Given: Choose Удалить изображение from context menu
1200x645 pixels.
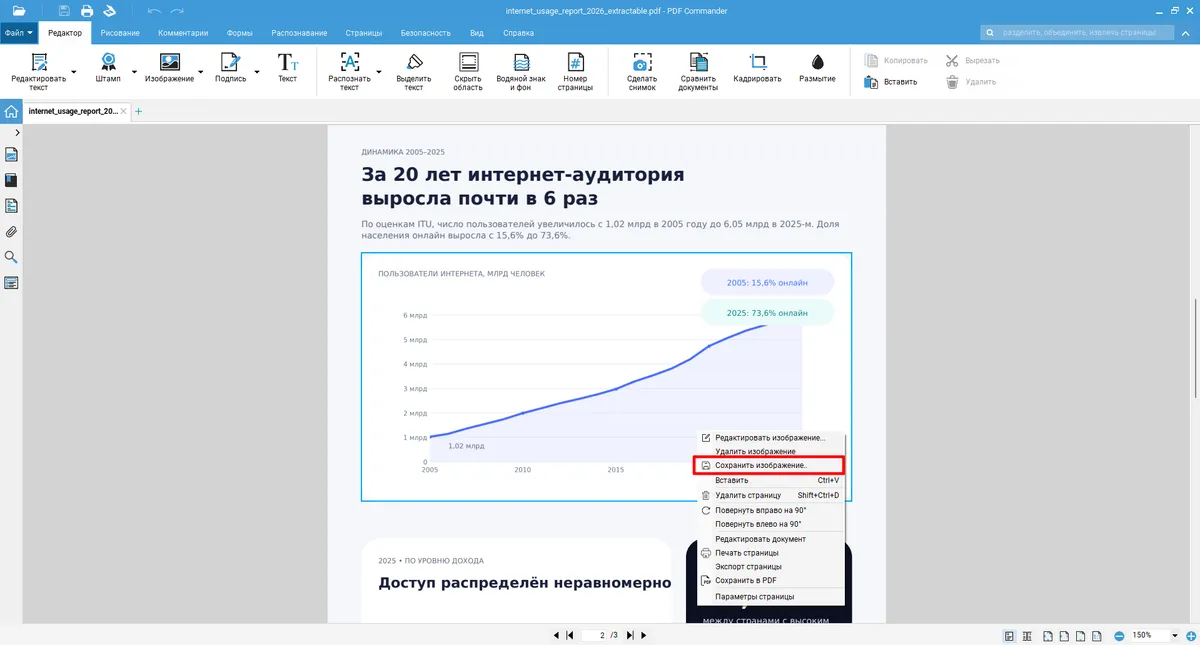Looking at the screenshot, I should tap(770, 452).
